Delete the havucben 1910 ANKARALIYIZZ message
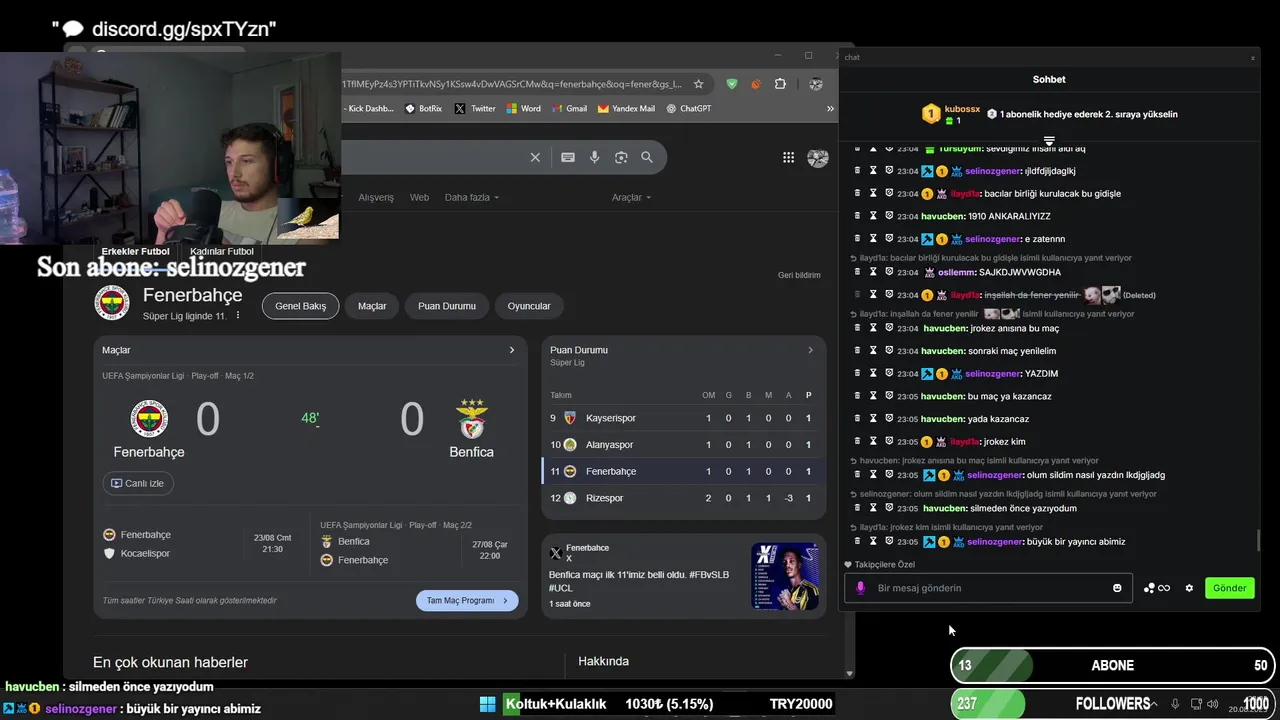Image resolution: width=1280 pixels, height=720 pixels. coord(857,216)
